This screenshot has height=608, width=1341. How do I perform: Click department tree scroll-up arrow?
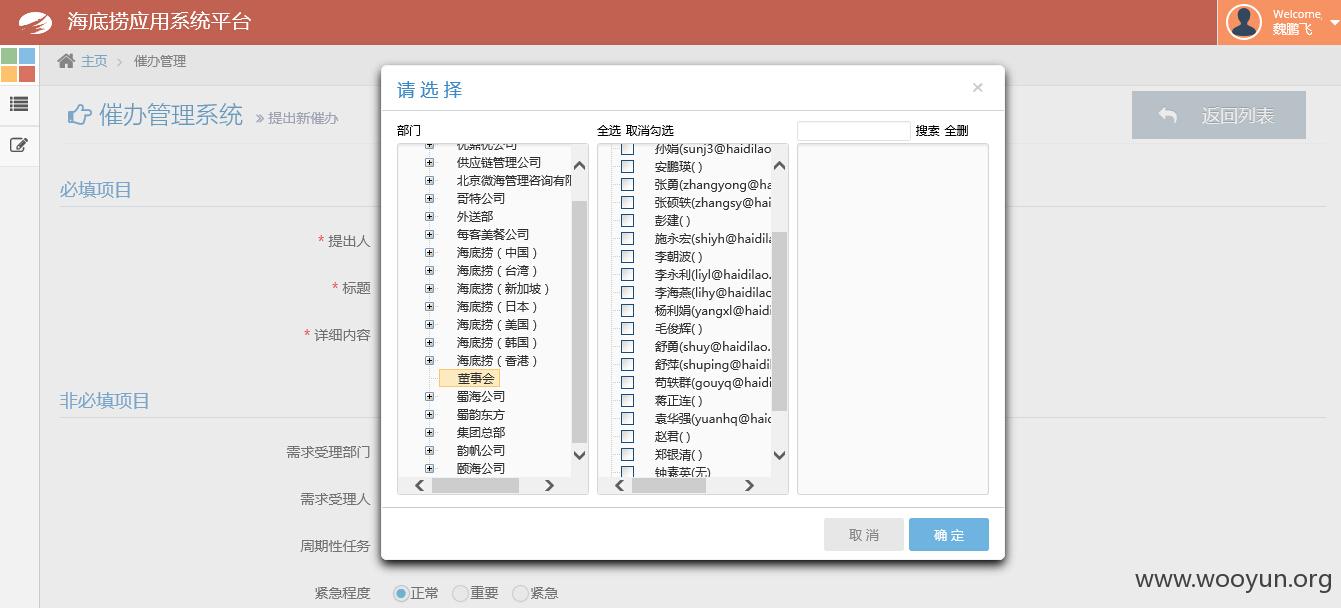coord(580,165)
